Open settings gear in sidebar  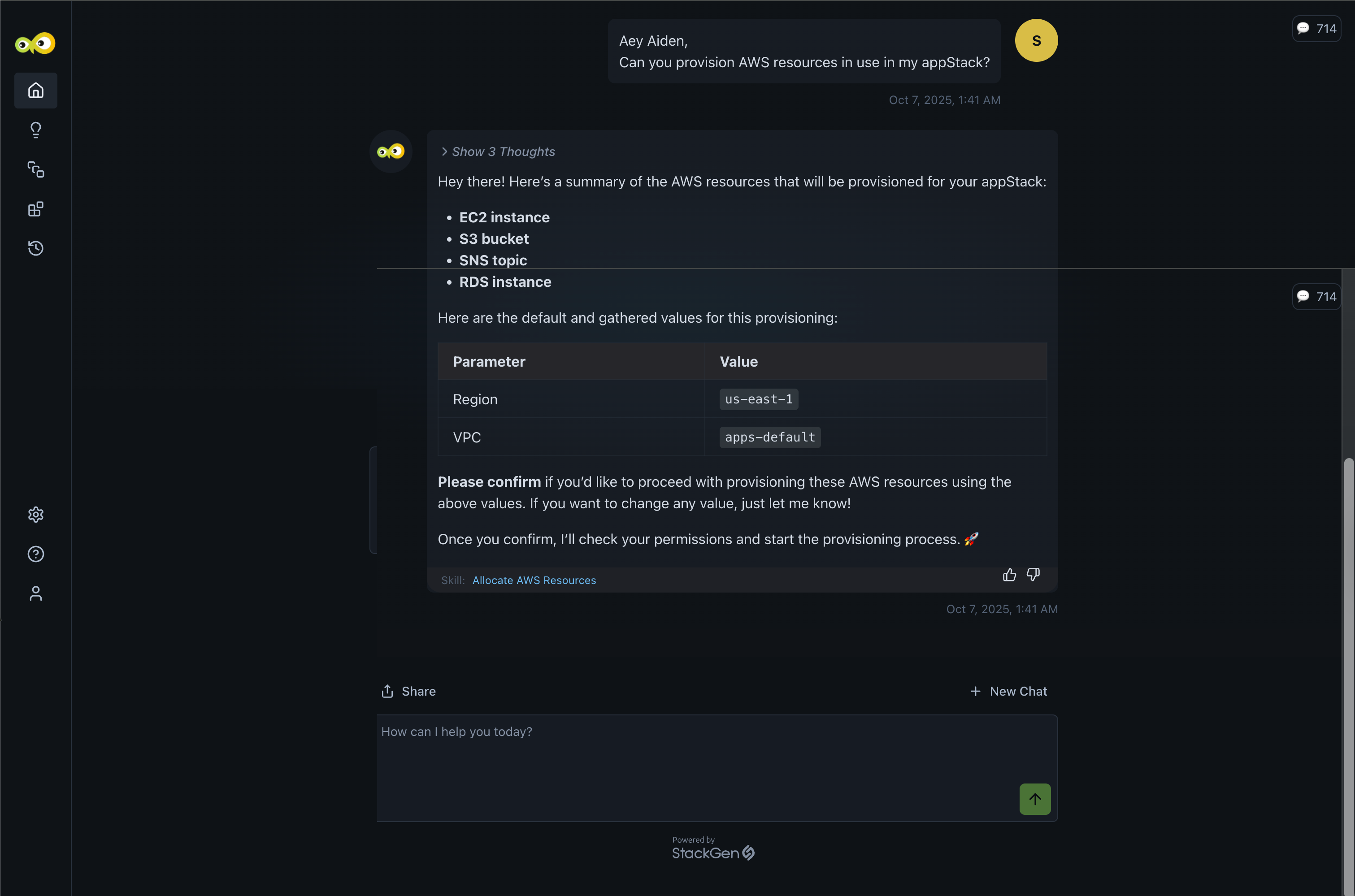35,514
